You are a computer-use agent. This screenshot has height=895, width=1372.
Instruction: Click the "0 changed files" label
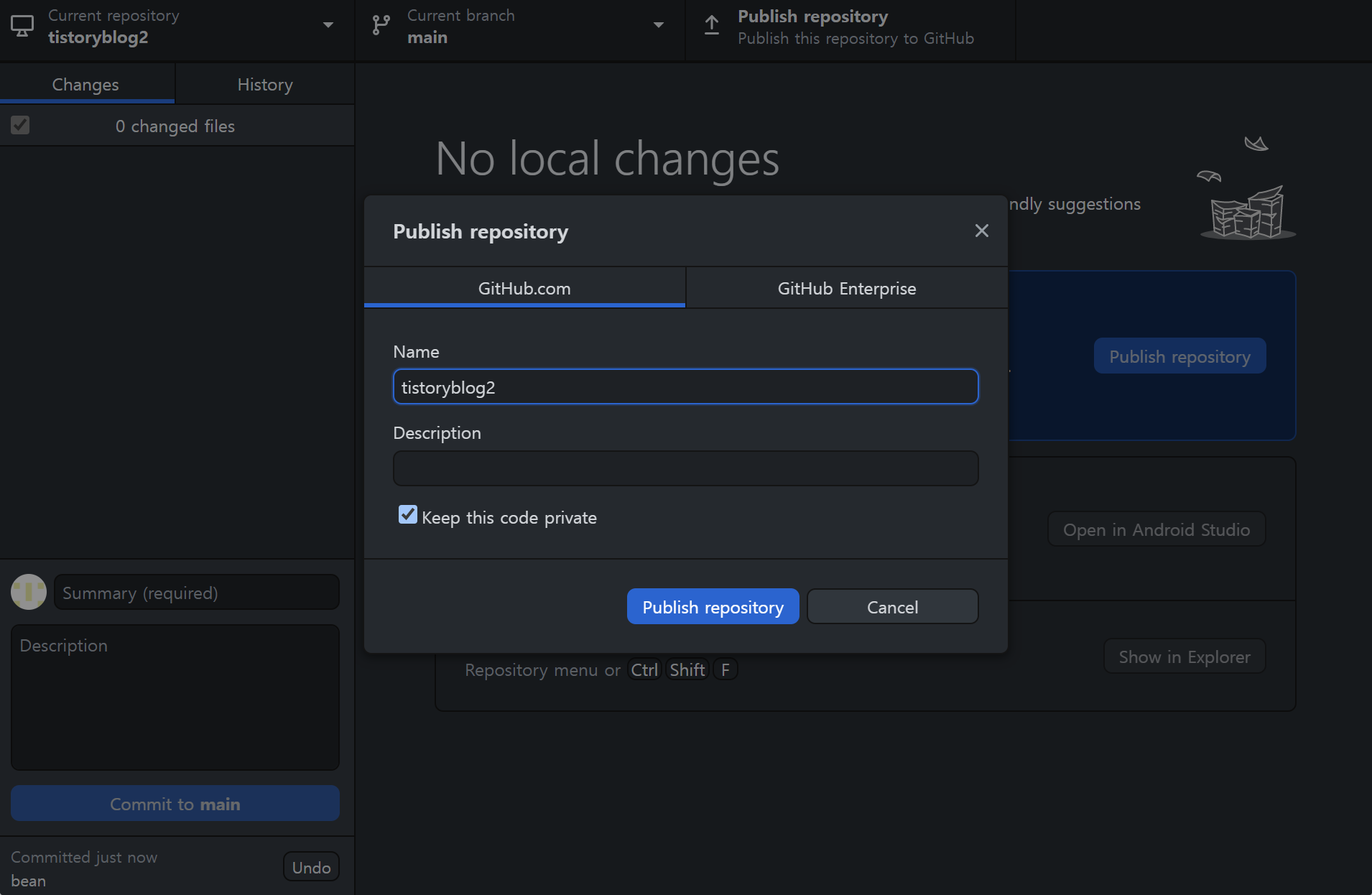pos(175,126)
